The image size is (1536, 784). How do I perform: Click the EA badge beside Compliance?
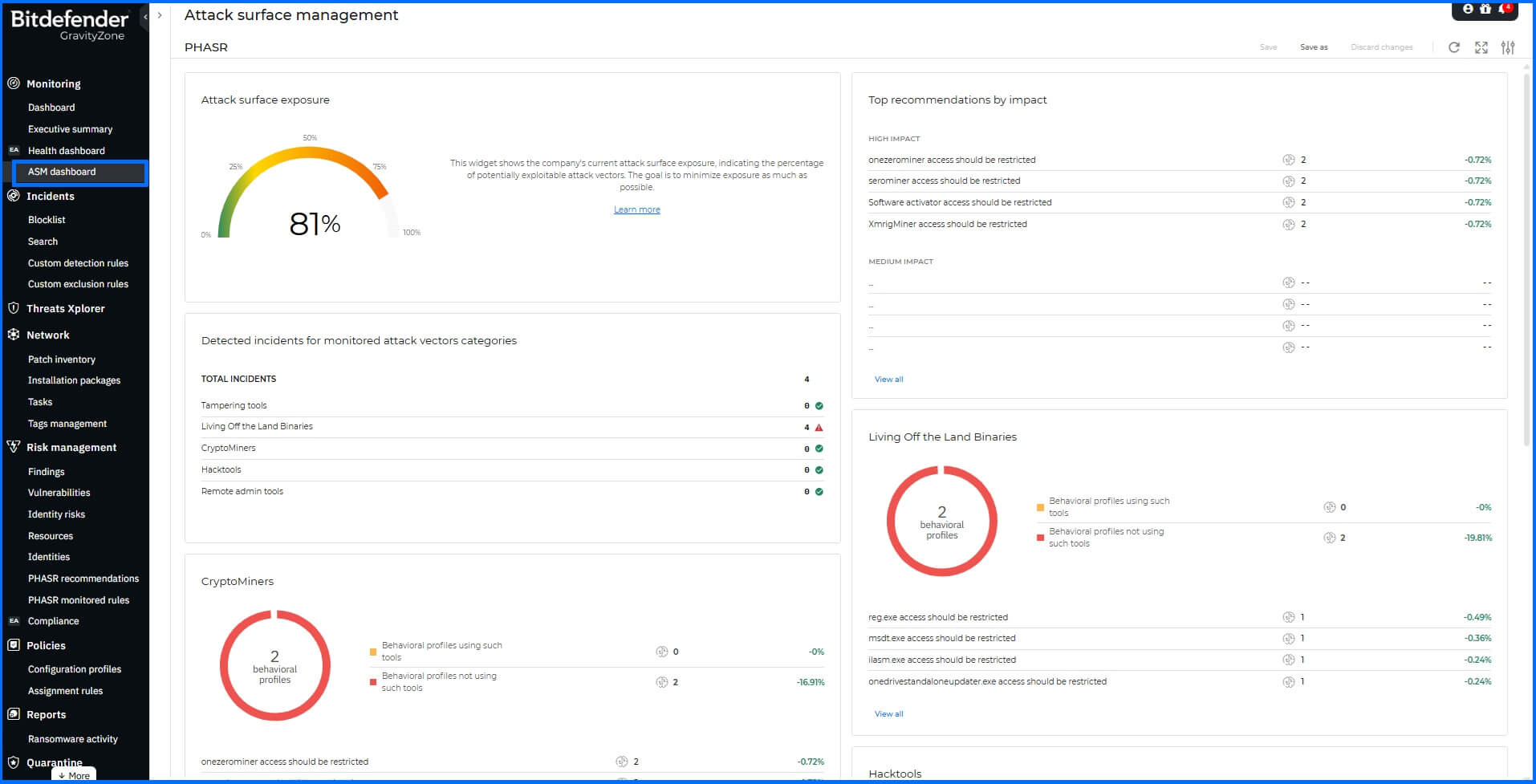coord(14,620)
